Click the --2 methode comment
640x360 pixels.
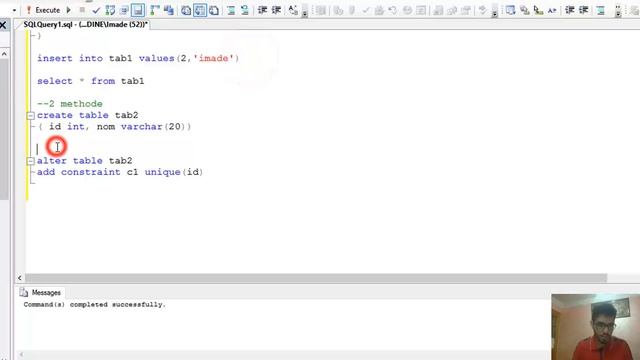pyautogui.click(x=70, y=104)
